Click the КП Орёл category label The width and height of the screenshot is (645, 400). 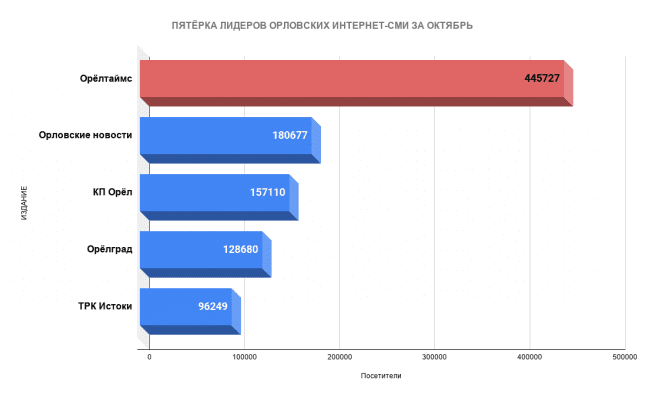pyautogui.click(x=113, y=192)
